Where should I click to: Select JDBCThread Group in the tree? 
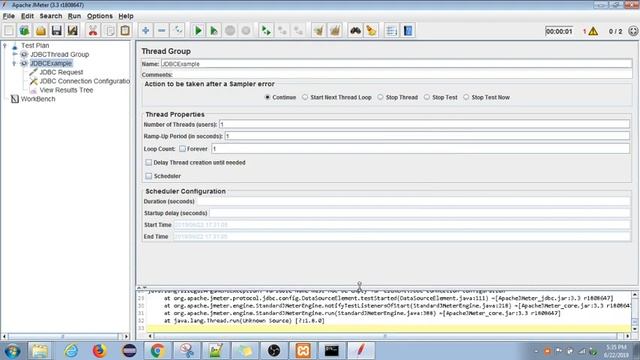pos(60,54)
